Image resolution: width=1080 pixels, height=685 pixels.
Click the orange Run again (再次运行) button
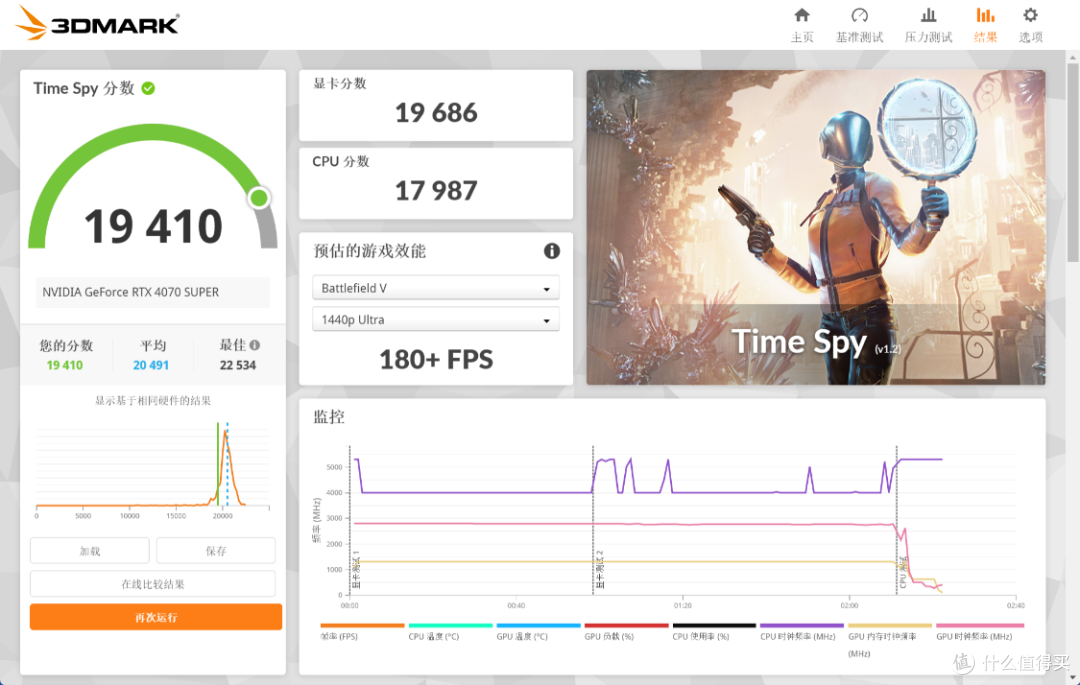[156, 617]
